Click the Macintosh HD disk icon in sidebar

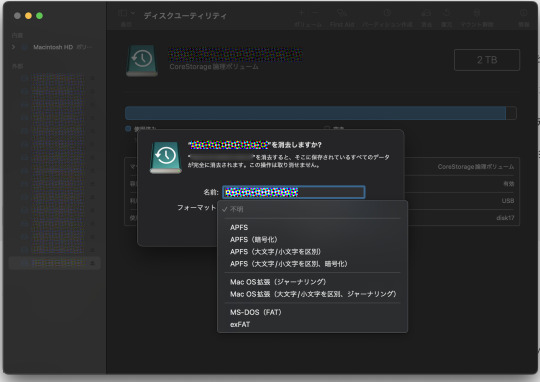[24, 47]
